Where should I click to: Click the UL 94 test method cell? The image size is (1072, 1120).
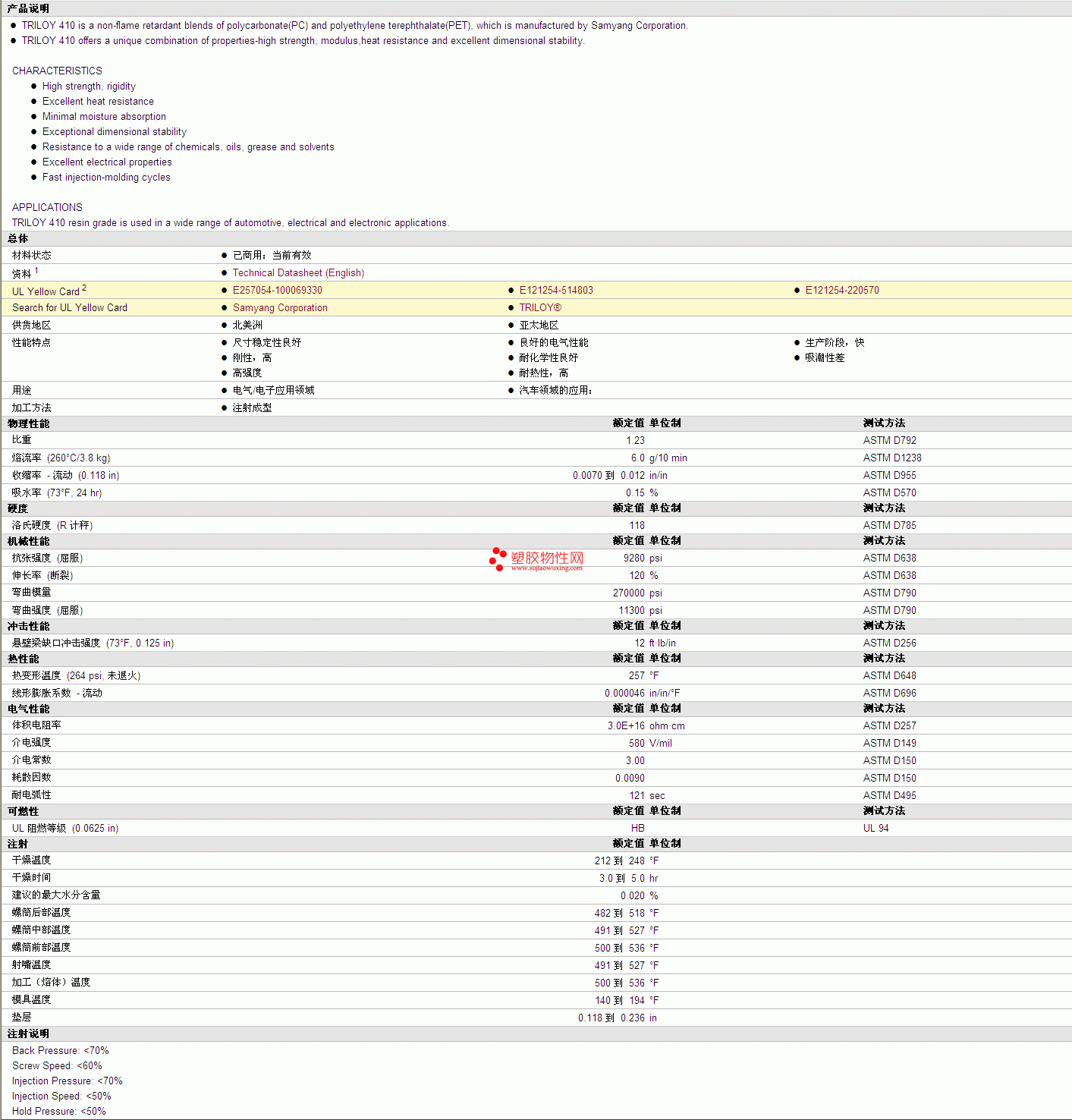876,829
